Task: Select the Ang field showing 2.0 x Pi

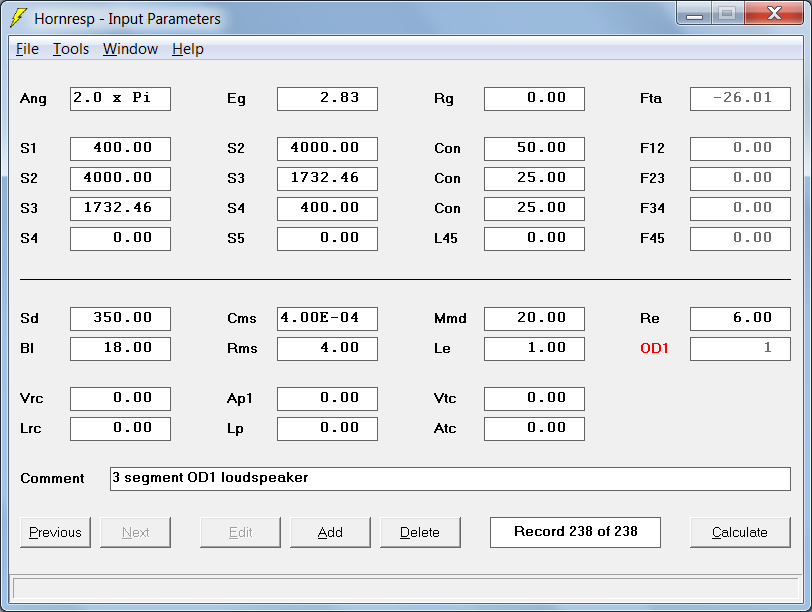Action: coord(120,99)
